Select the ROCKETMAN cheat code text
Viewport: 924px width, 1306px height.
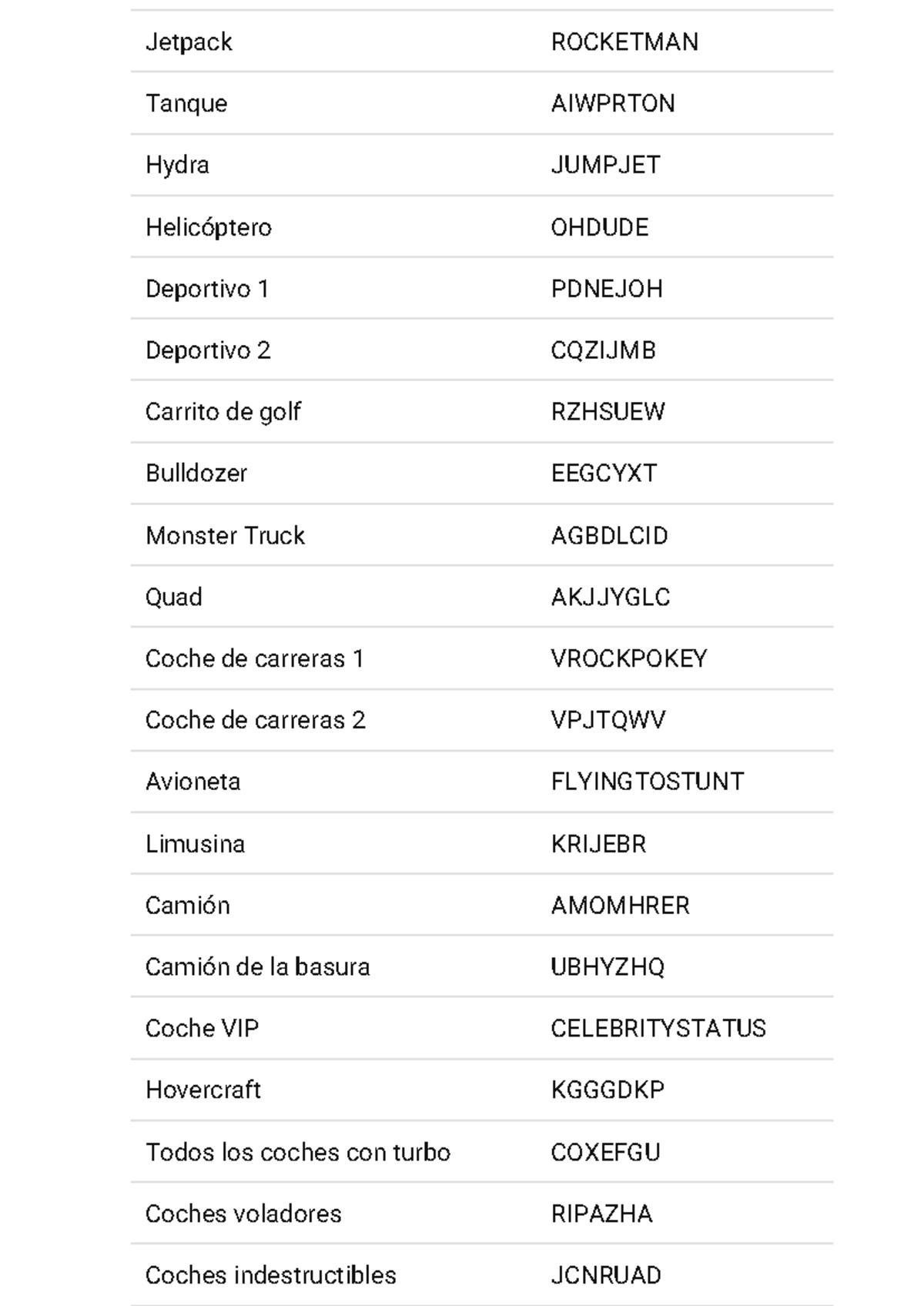(624, 42)
